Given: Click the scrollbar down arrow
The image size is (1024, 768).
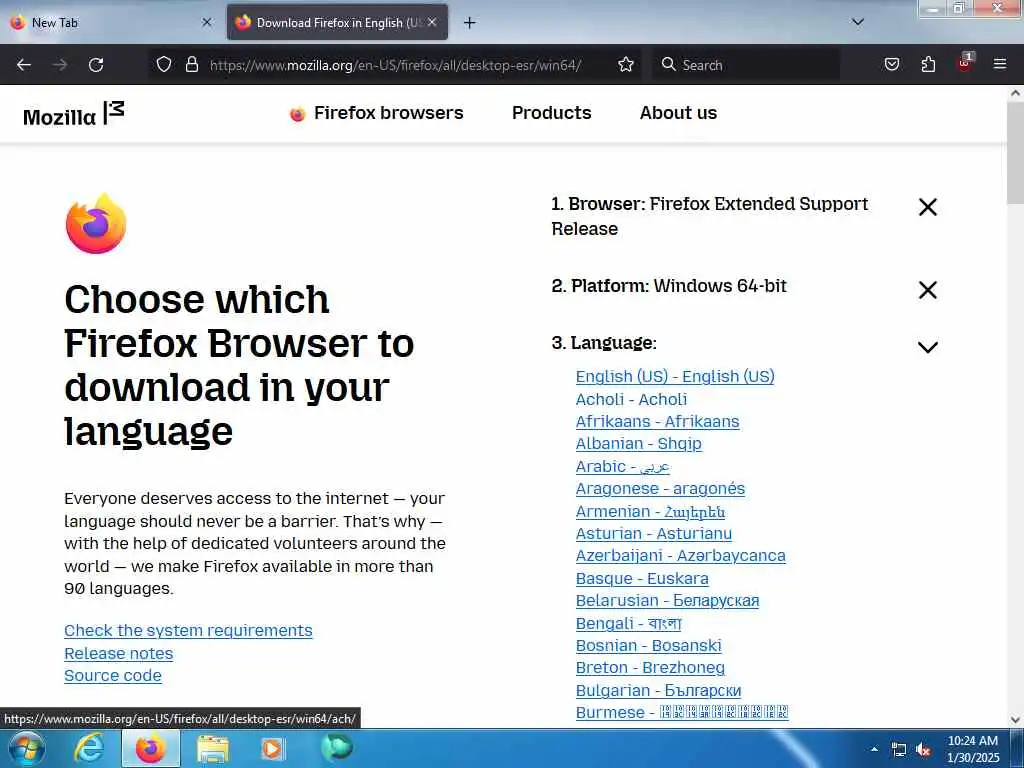Looking at the screenshot, I should 1015,720.
